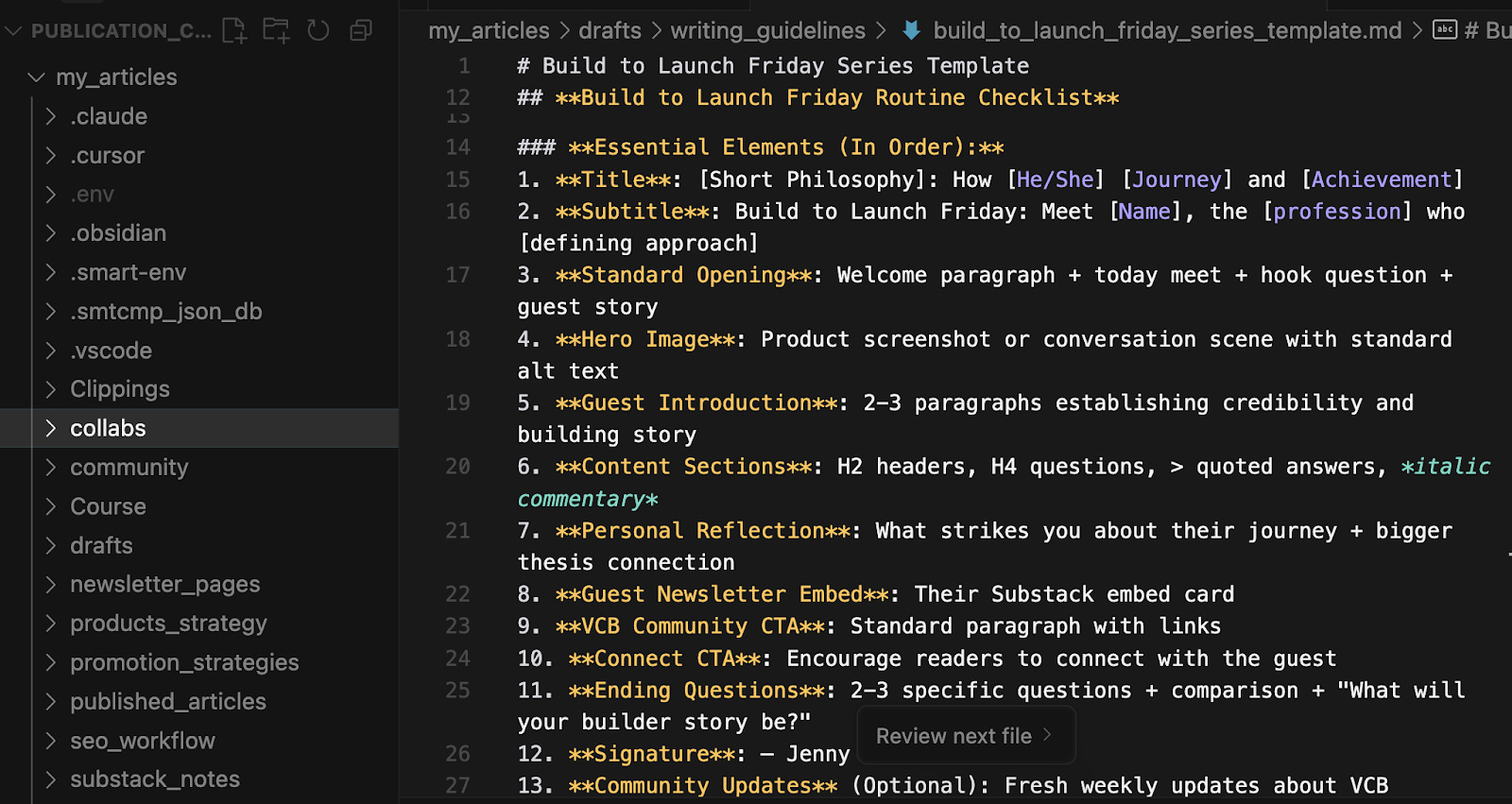Expand the .cursor folder chevron
The image size is (1512, 804).
point(51,155)
